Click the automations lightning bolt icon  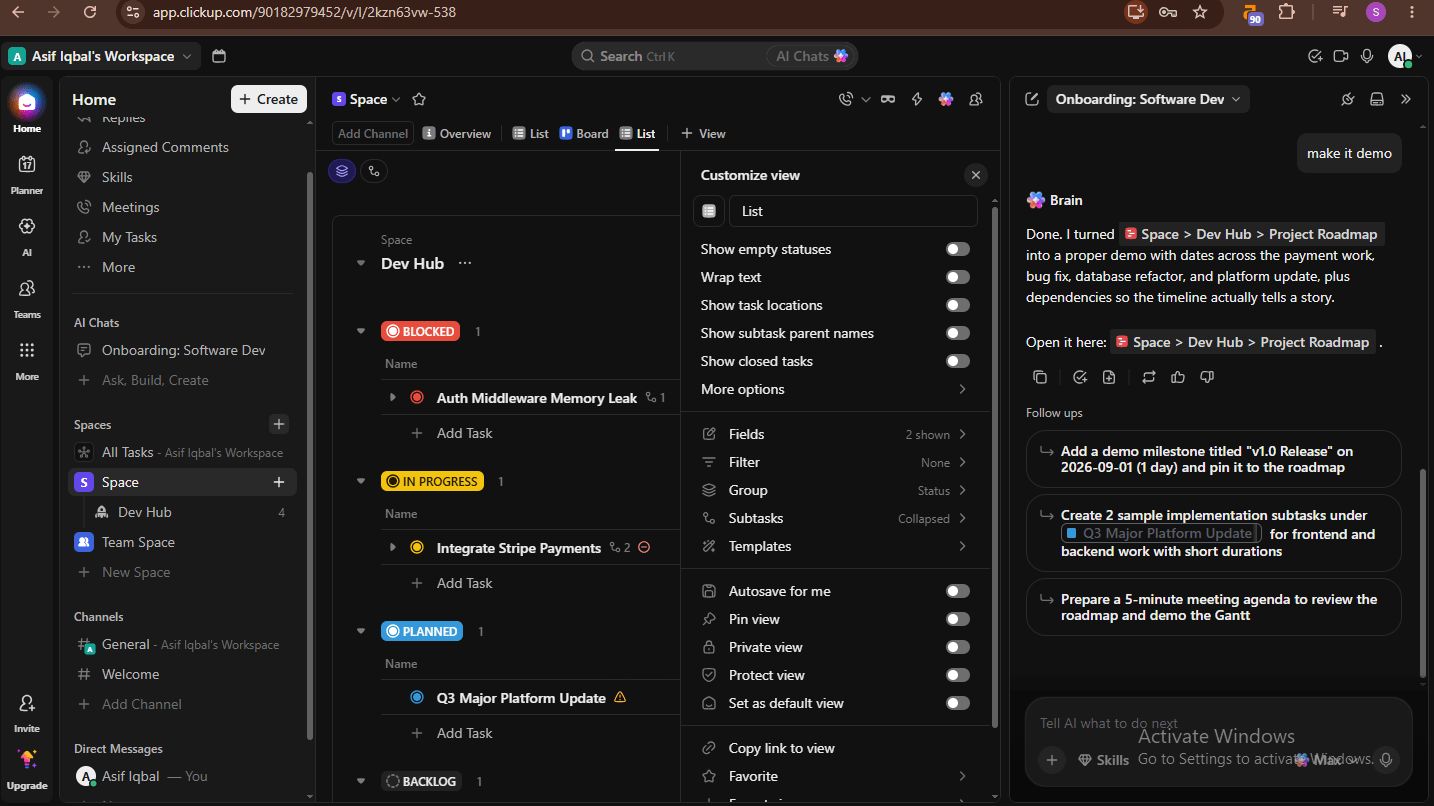click(x=916, y=99)
